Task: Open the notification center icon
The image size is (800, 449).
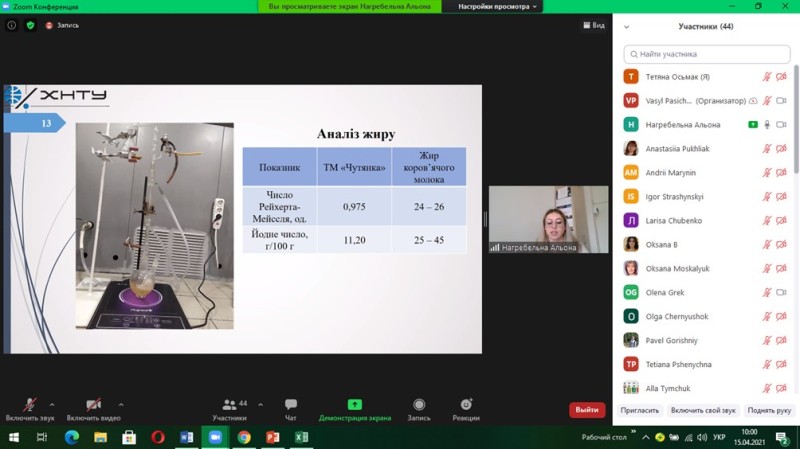Action: point(783,437)
